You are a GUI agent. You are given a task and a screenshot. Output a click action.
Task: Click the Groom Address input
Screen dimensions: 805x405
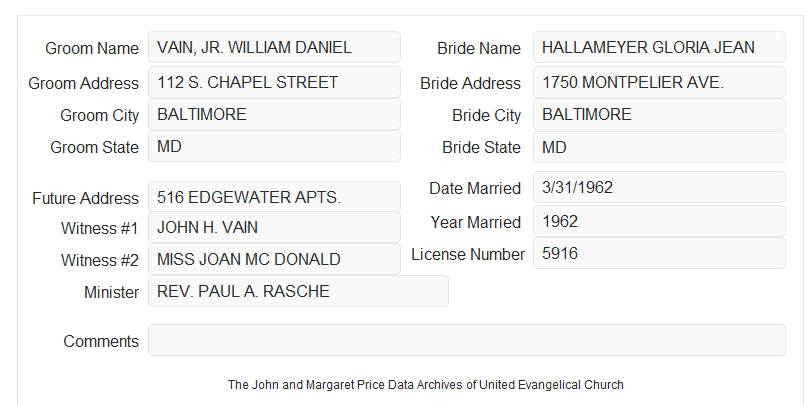click(274, 82)
